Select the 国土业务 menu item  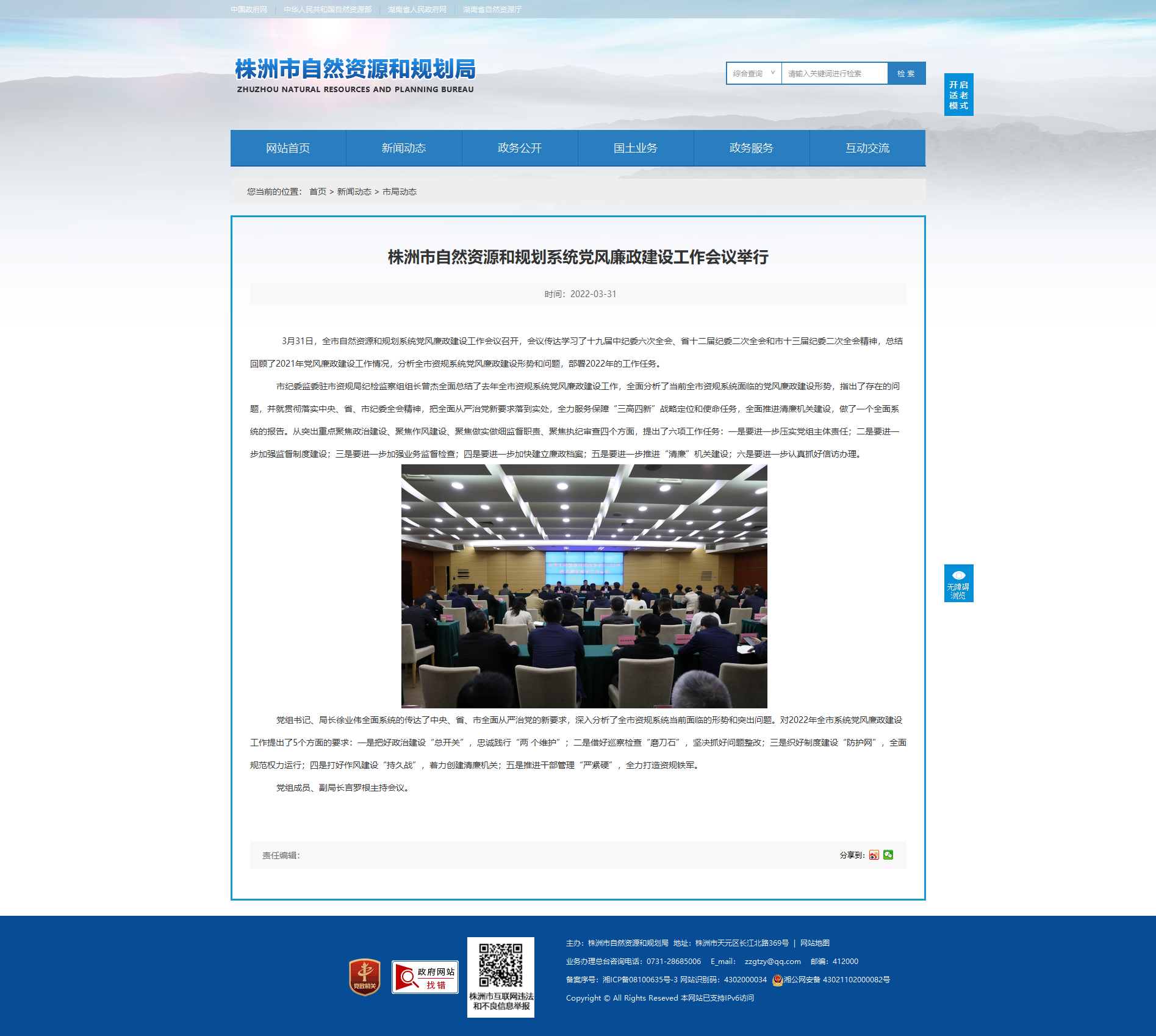pyautogui.click(x=636, y=148)
